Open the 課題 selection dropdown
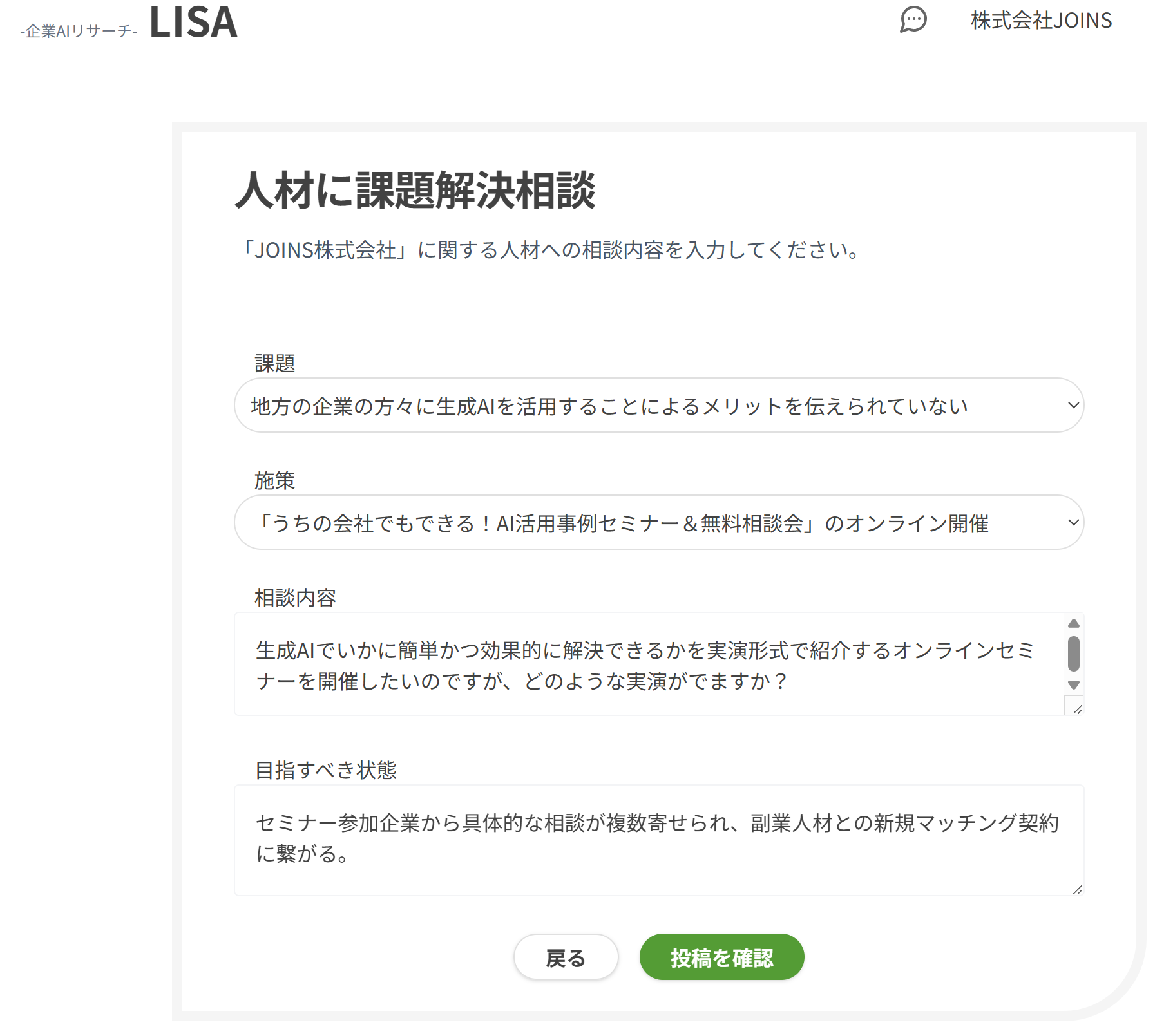Image resolution: width=1164 pixels, height=1036 pixels. [644, 405]
